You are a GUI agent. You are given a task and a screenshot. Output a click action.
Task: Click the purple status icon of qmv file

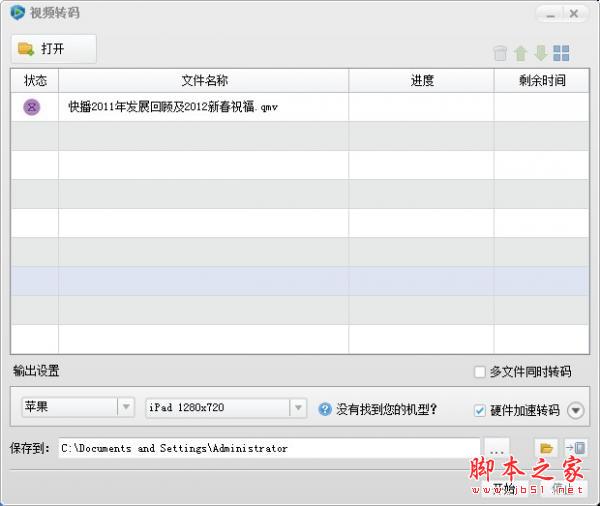coord(32,107)
